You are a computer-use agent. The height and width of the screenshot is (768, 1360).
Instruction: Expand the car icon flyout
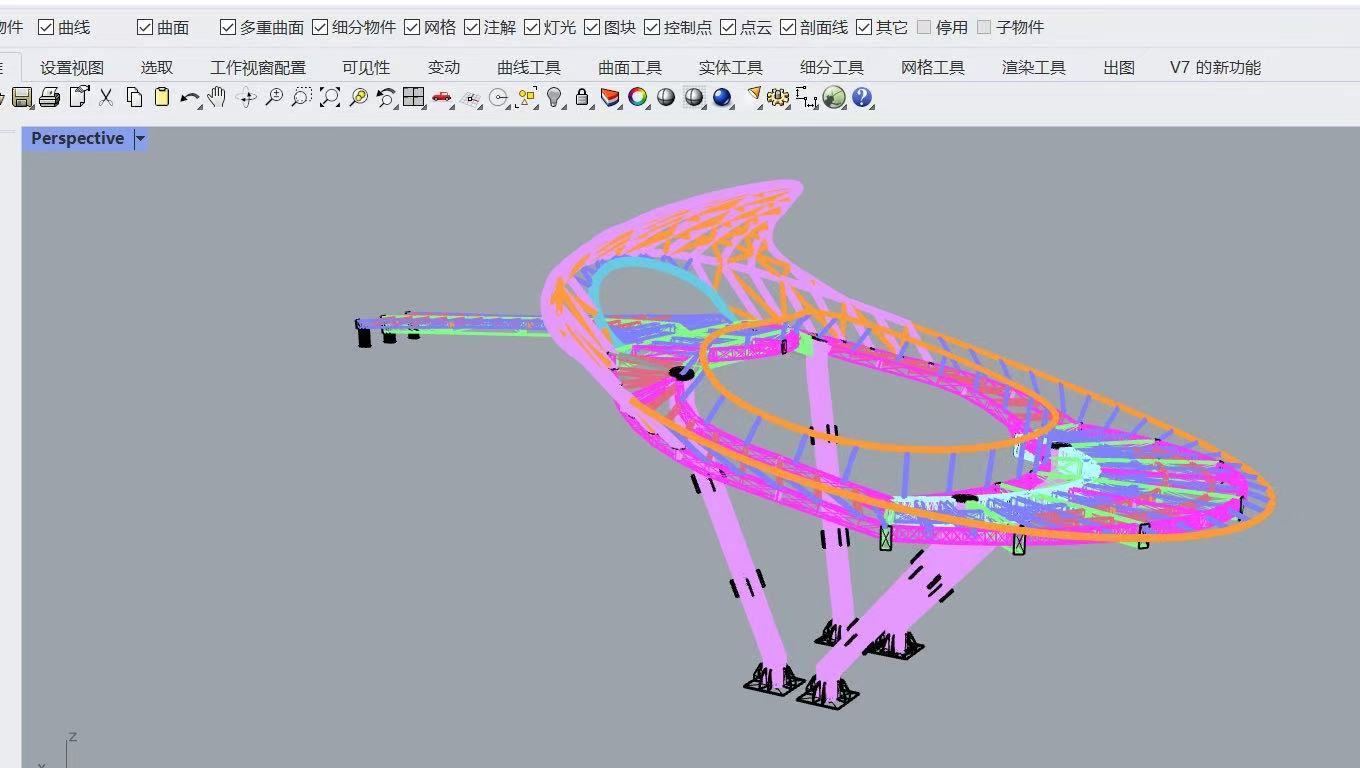(452, 105)
